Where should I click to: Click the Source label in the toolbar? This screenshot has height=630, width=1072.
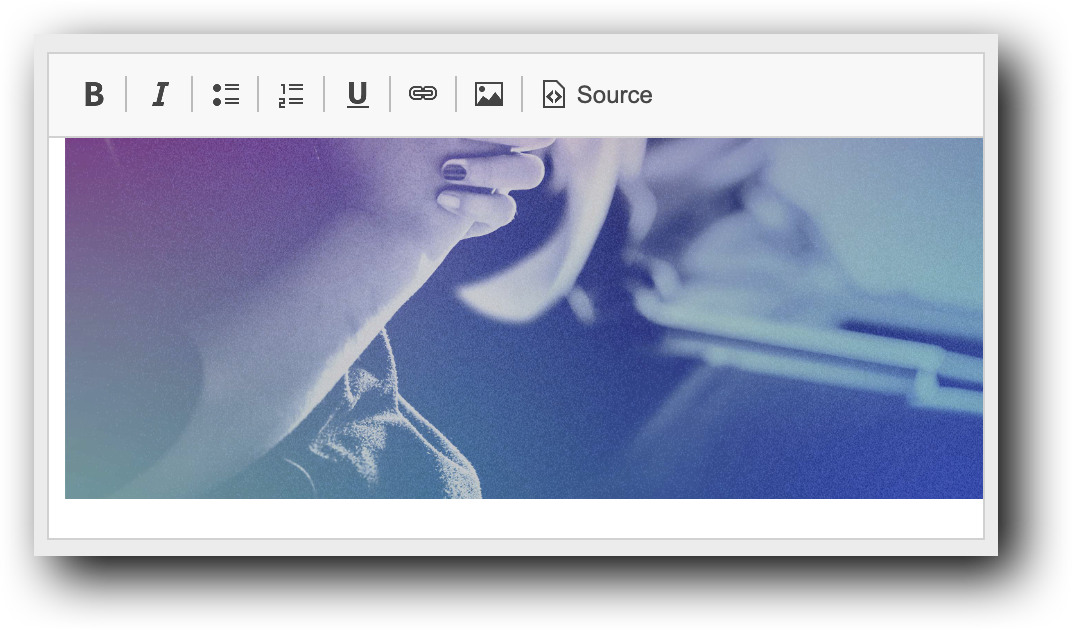614,94
